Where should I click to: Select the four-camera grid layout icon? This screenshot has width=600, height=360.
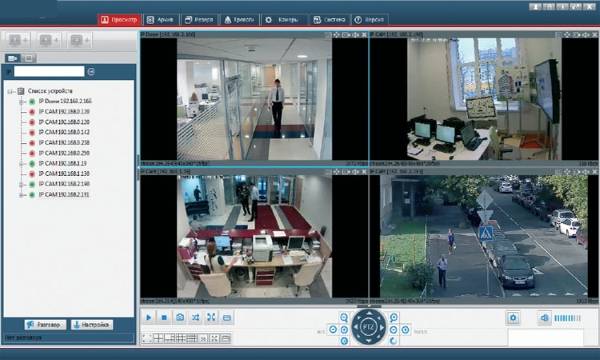click(x=158, y=338)
